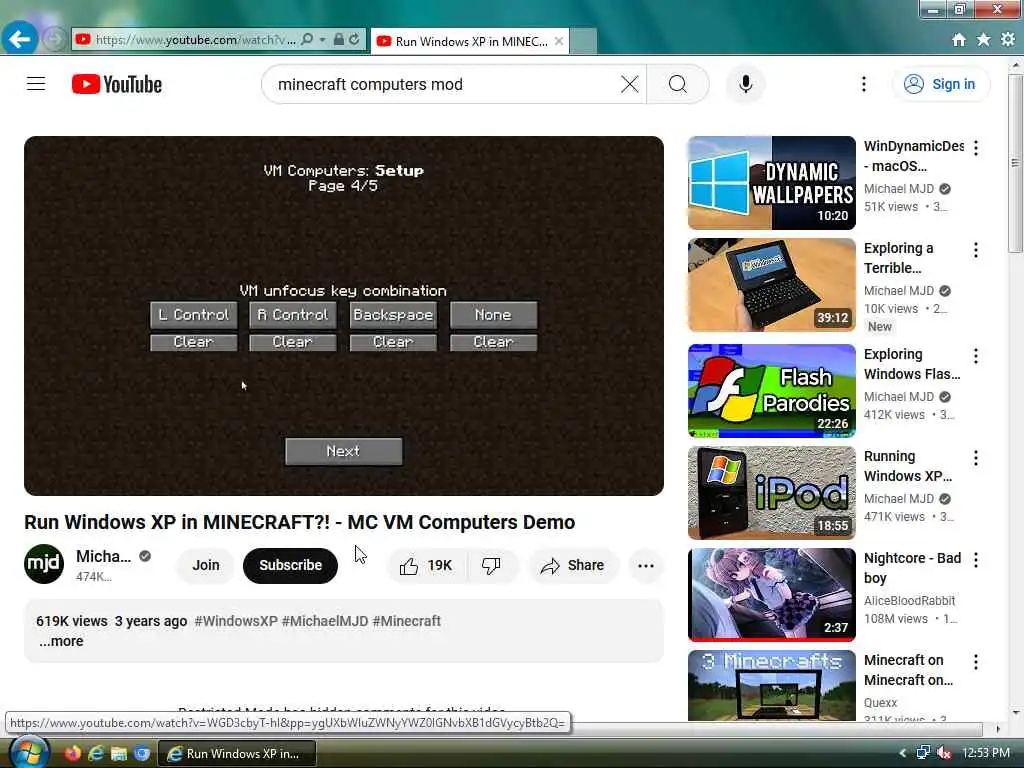Open Running Windows XP... video title

pyautogui.click(x=908, y=466)
